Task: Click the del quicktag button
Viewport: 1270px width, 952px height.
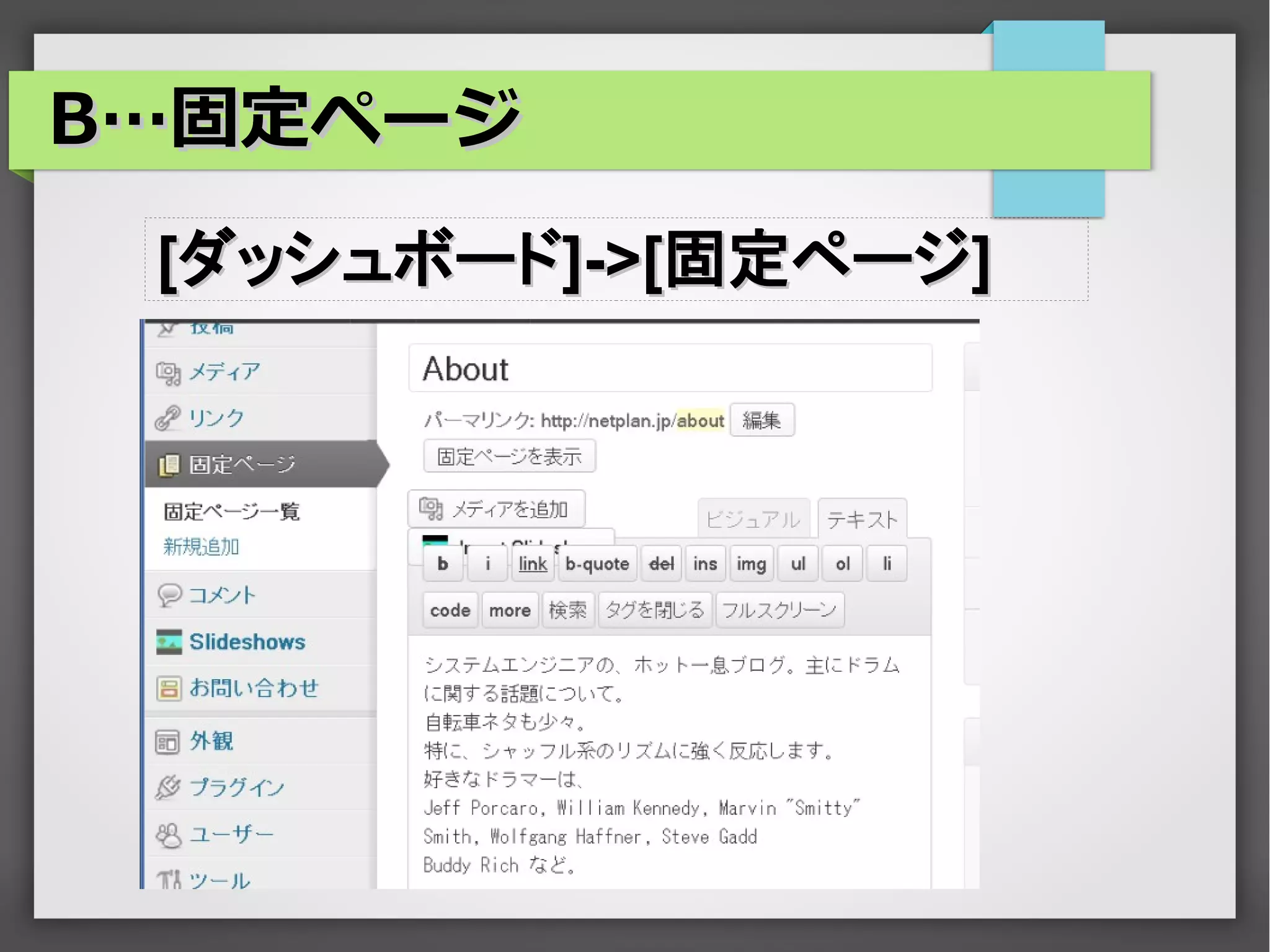Action: tap(661, 564)
